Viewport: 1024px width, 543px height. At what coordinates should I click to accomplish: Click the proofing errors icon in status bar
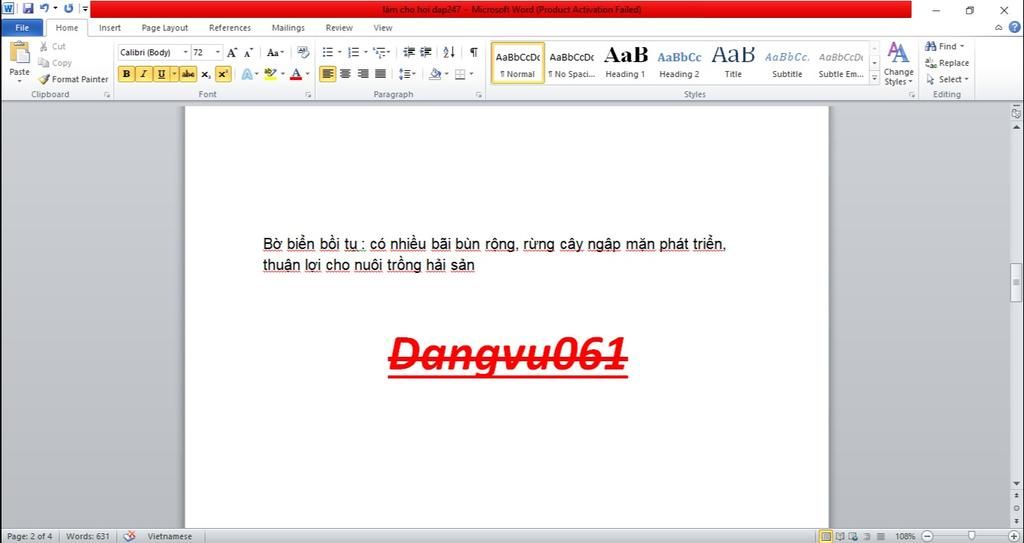click(129, 536)
